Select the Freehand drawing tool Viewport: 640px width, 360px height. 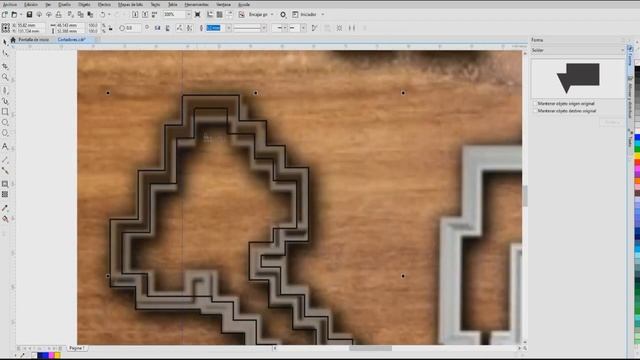[5, 90]
